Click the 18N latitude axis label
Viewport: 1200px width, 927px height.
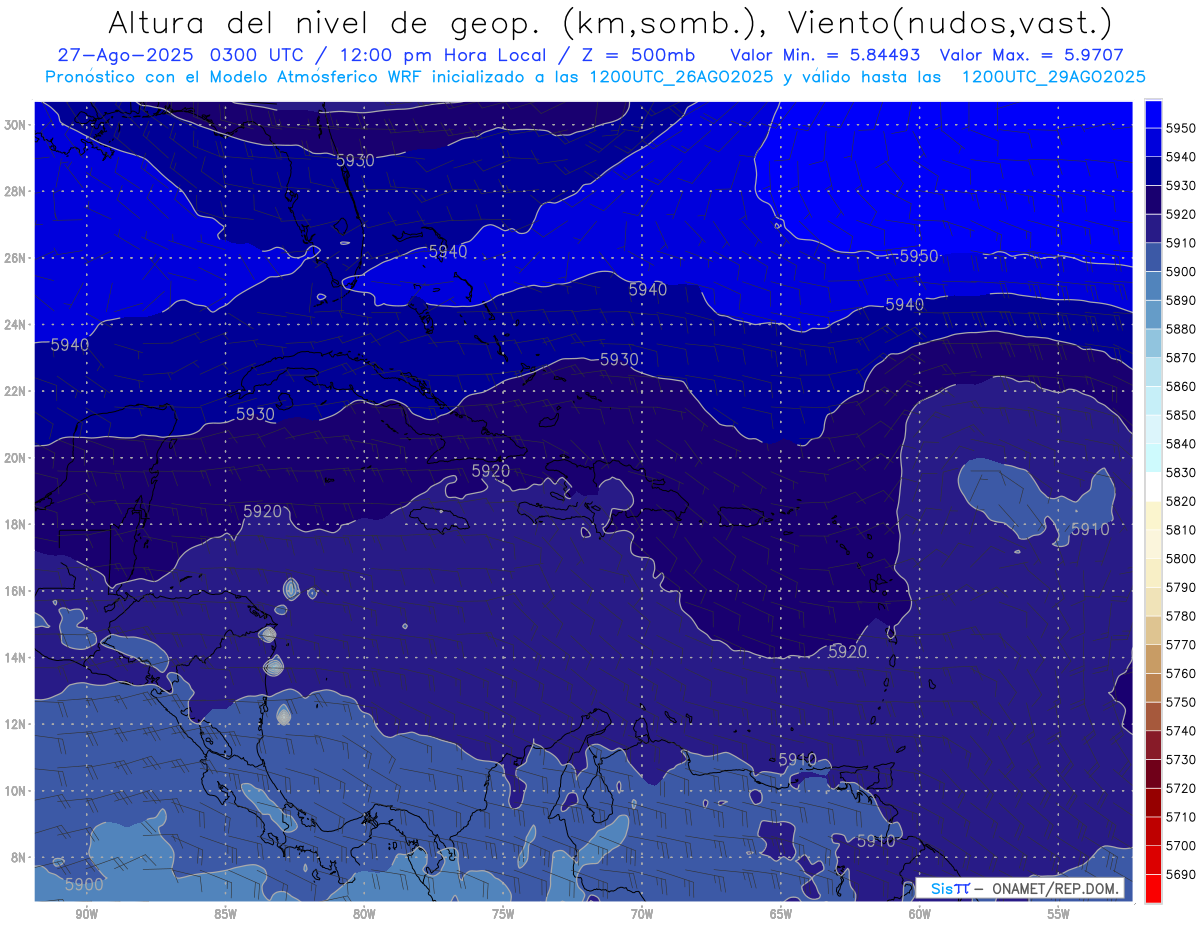click(16, 524)
